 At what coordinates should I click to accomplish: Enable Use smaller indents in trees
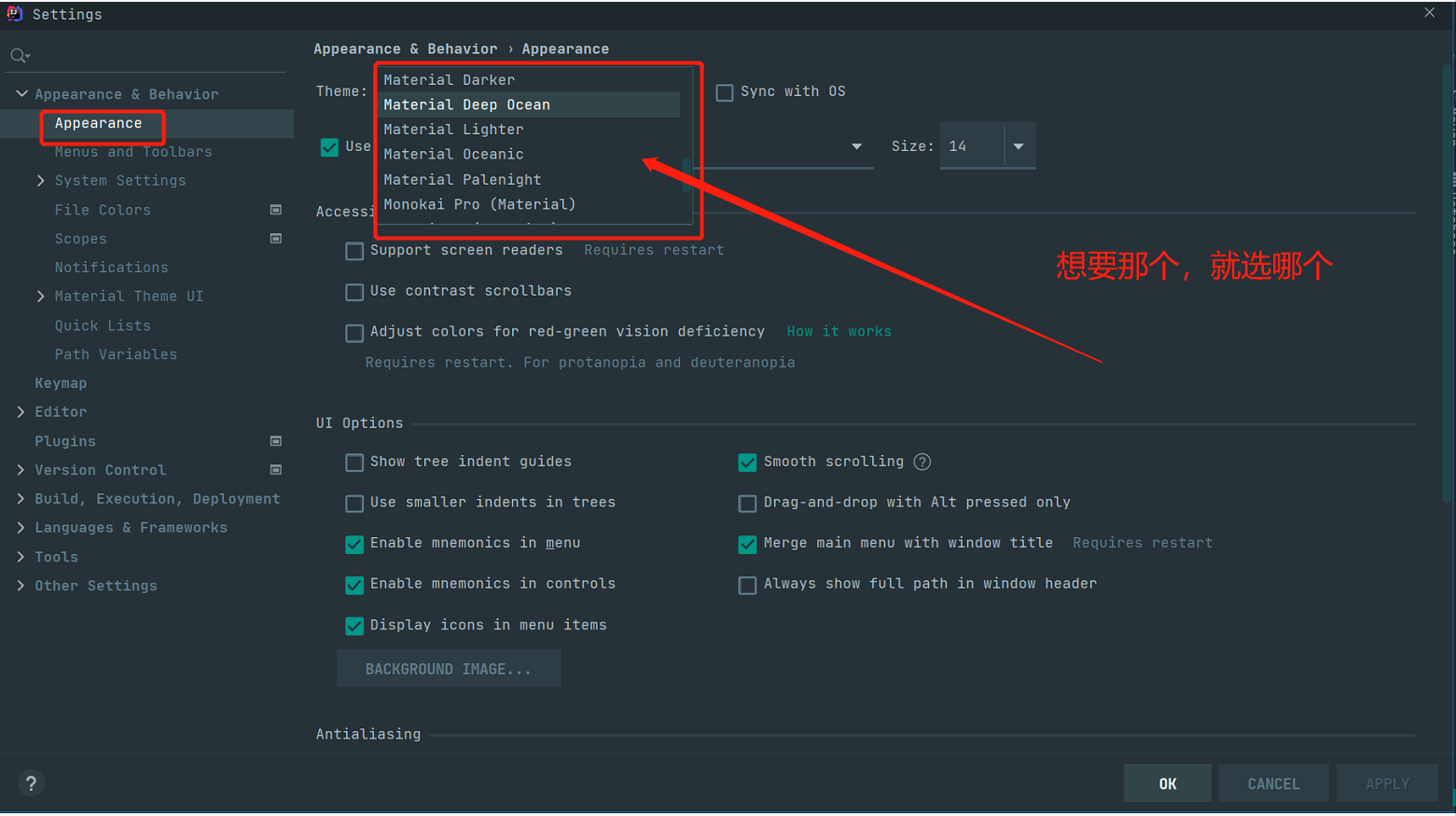coord(354,504)
